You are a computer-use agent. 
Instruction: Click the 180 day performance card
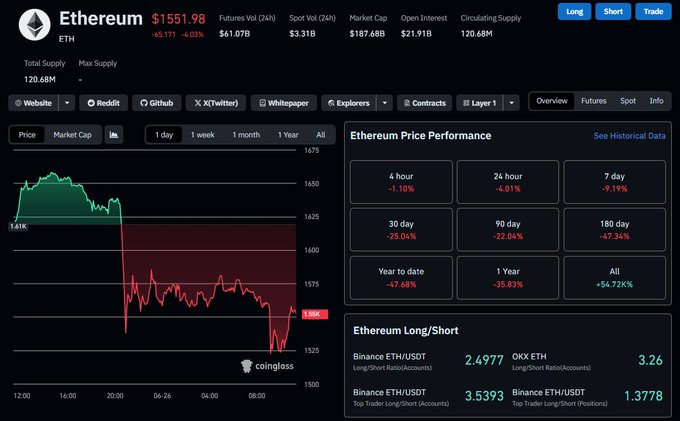coord(615,230)
